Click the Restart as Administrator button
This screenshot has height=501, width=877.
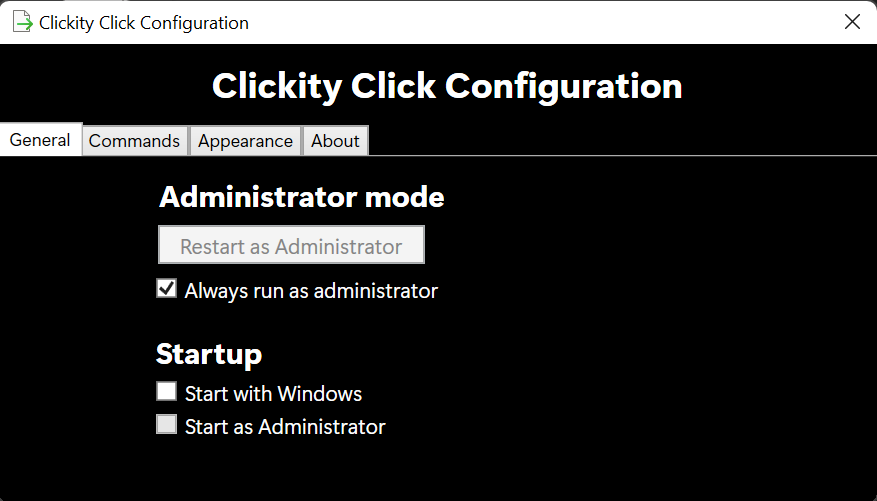[291, 245]
